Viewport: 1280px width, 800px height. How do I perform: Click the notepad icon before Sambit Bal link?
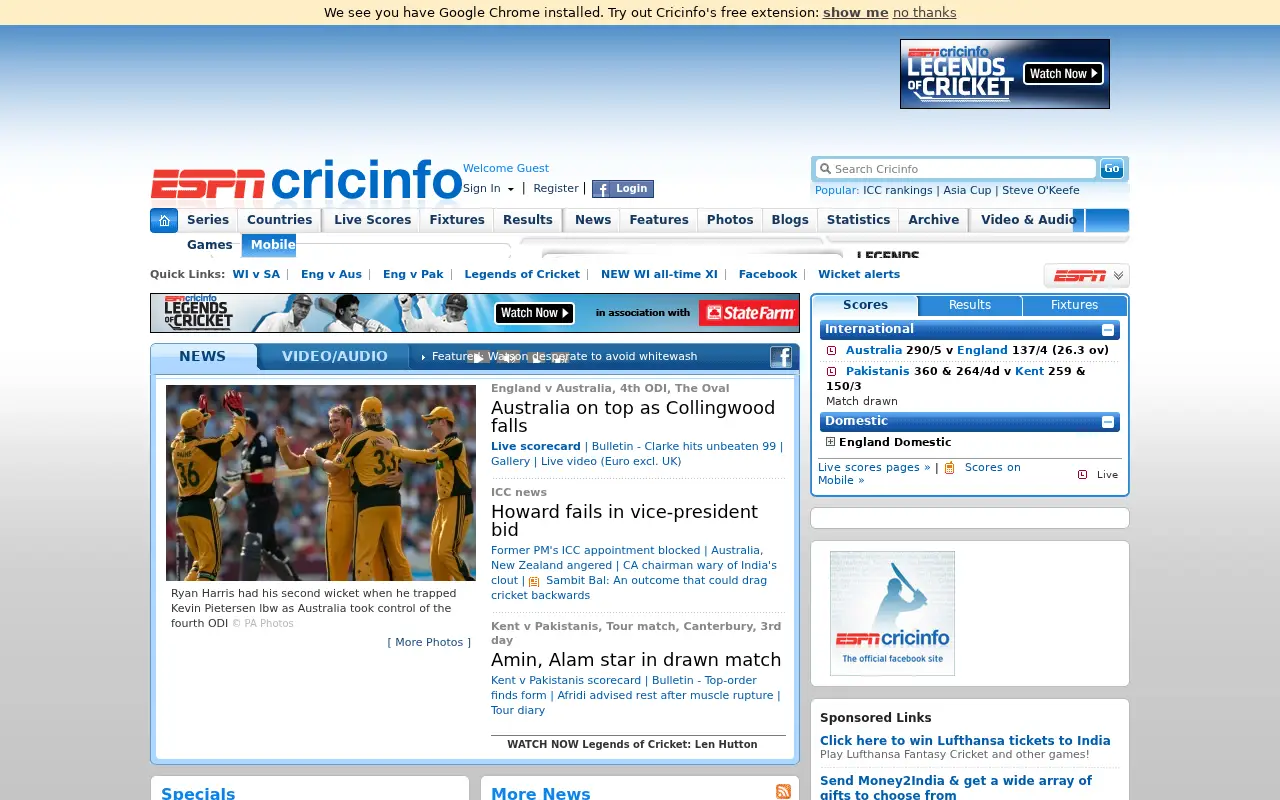tap(534, 581)
